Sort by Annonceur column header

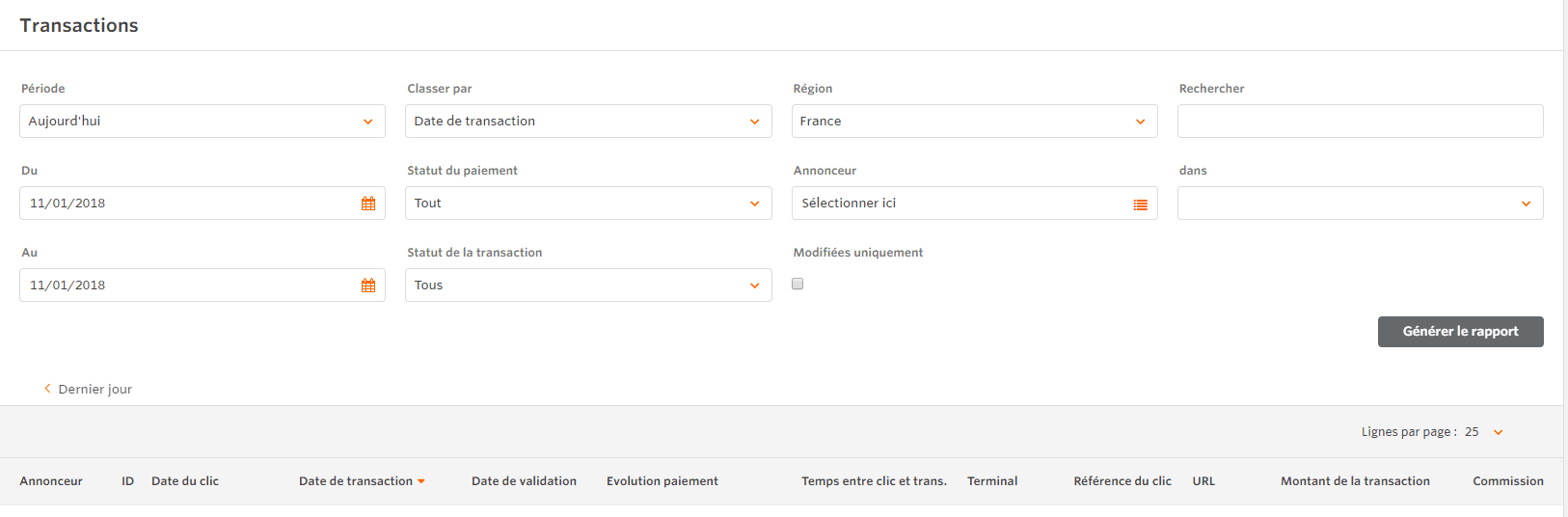coord(51,481)
